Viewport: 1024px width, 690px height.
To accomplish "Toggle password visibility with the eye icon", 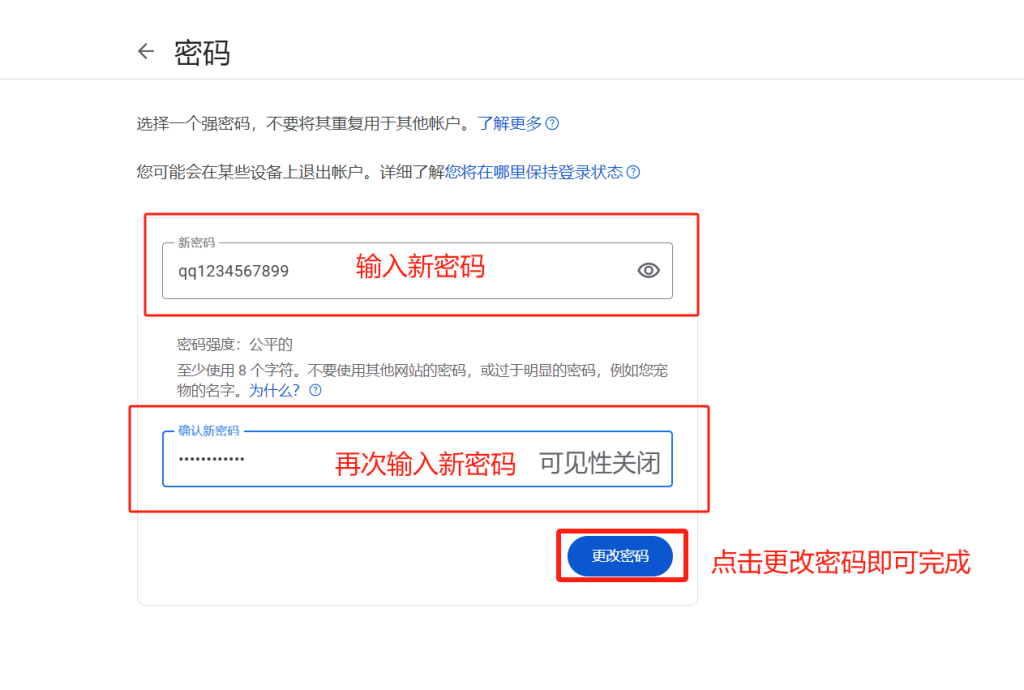I will [x=648, y=270].
